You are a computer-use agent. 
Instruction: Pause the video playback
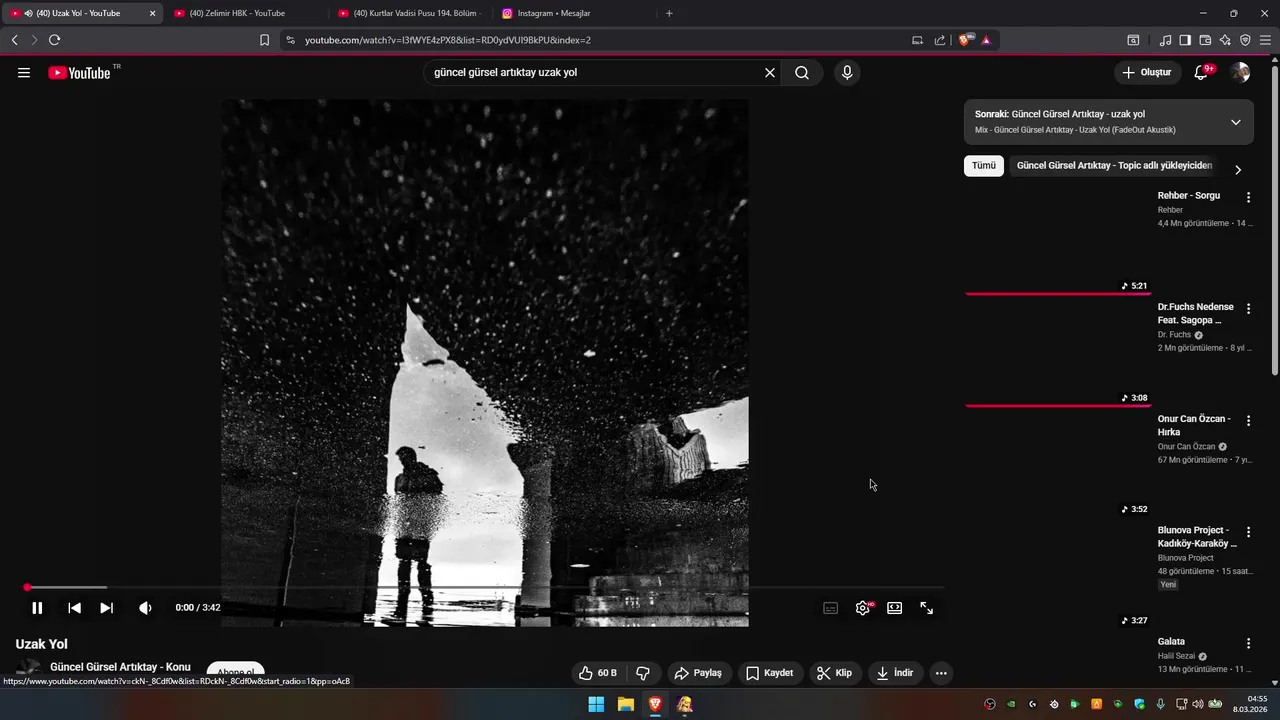point(37,608)
